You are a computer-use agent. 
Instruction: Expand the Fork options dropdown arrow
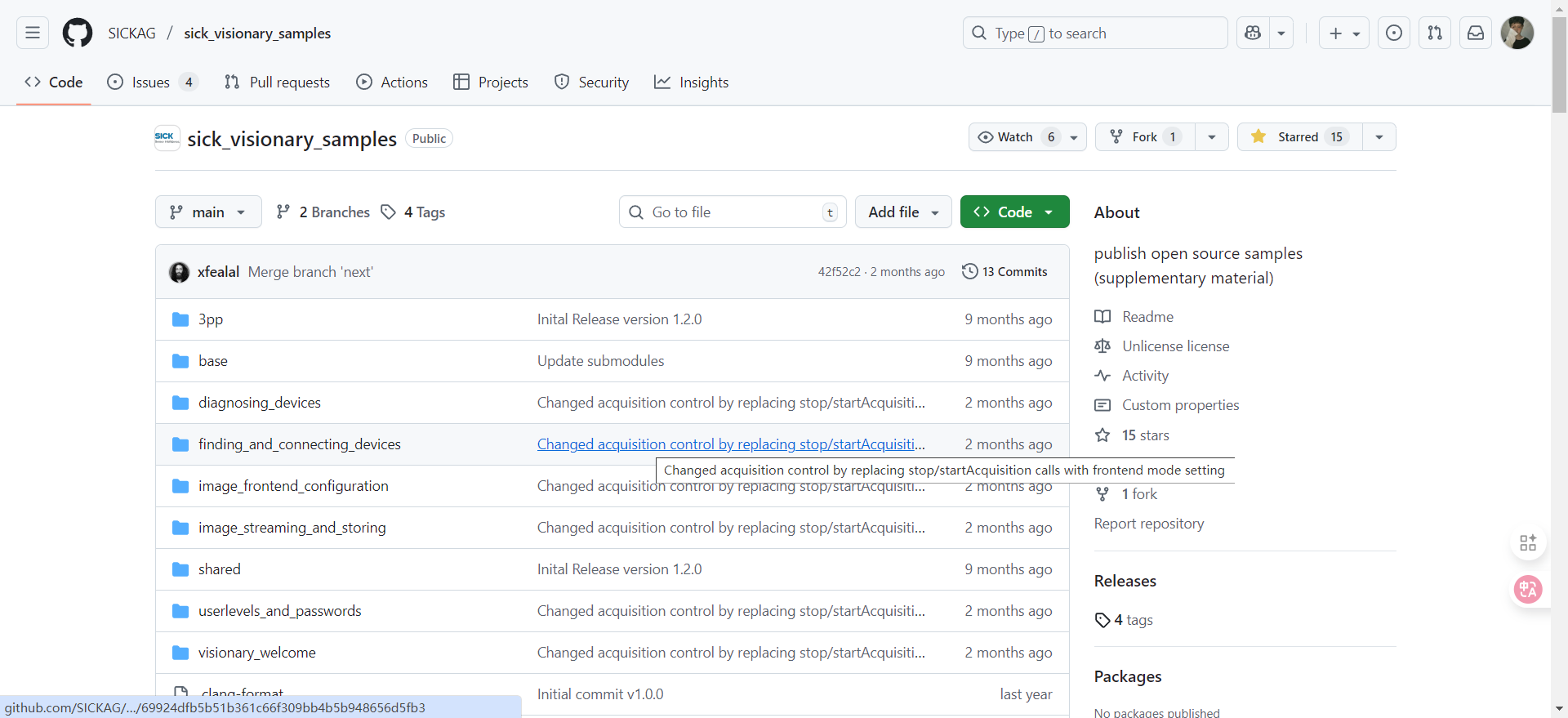(1212, 136)
